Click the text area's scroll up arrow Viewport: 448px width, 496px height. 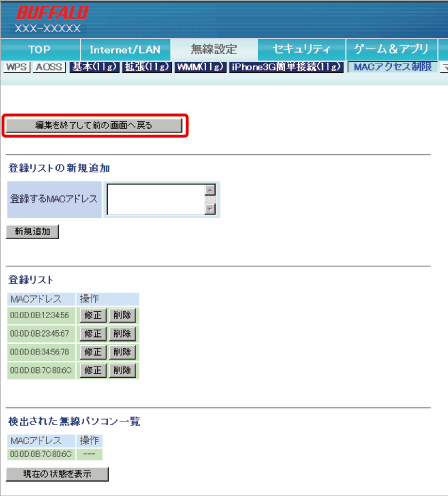point(210,190)
